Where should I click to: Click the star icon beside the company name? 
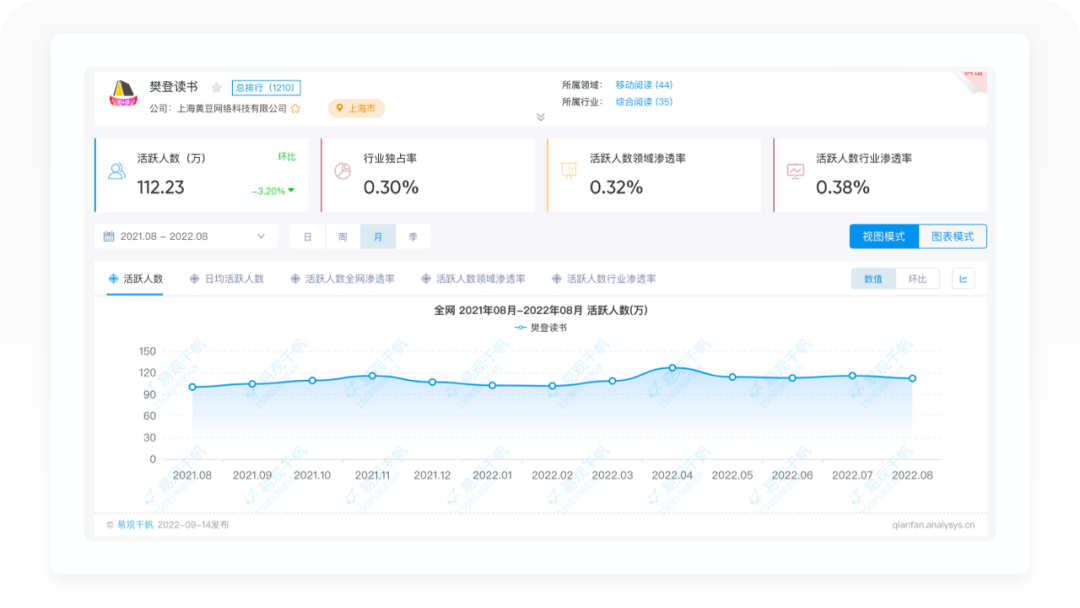click(296, 108)
